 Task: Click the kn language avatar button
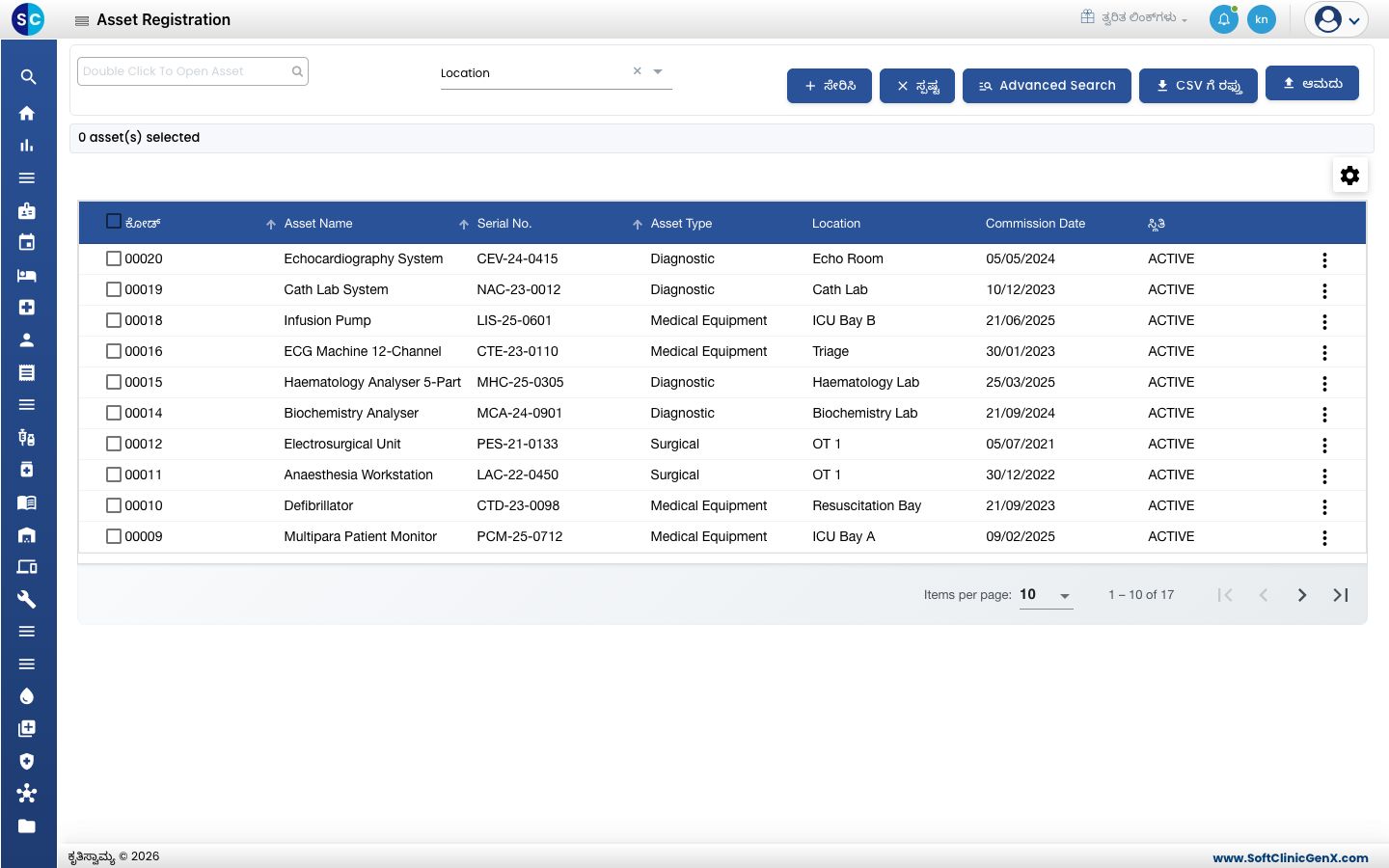[x=1261, y=19]
